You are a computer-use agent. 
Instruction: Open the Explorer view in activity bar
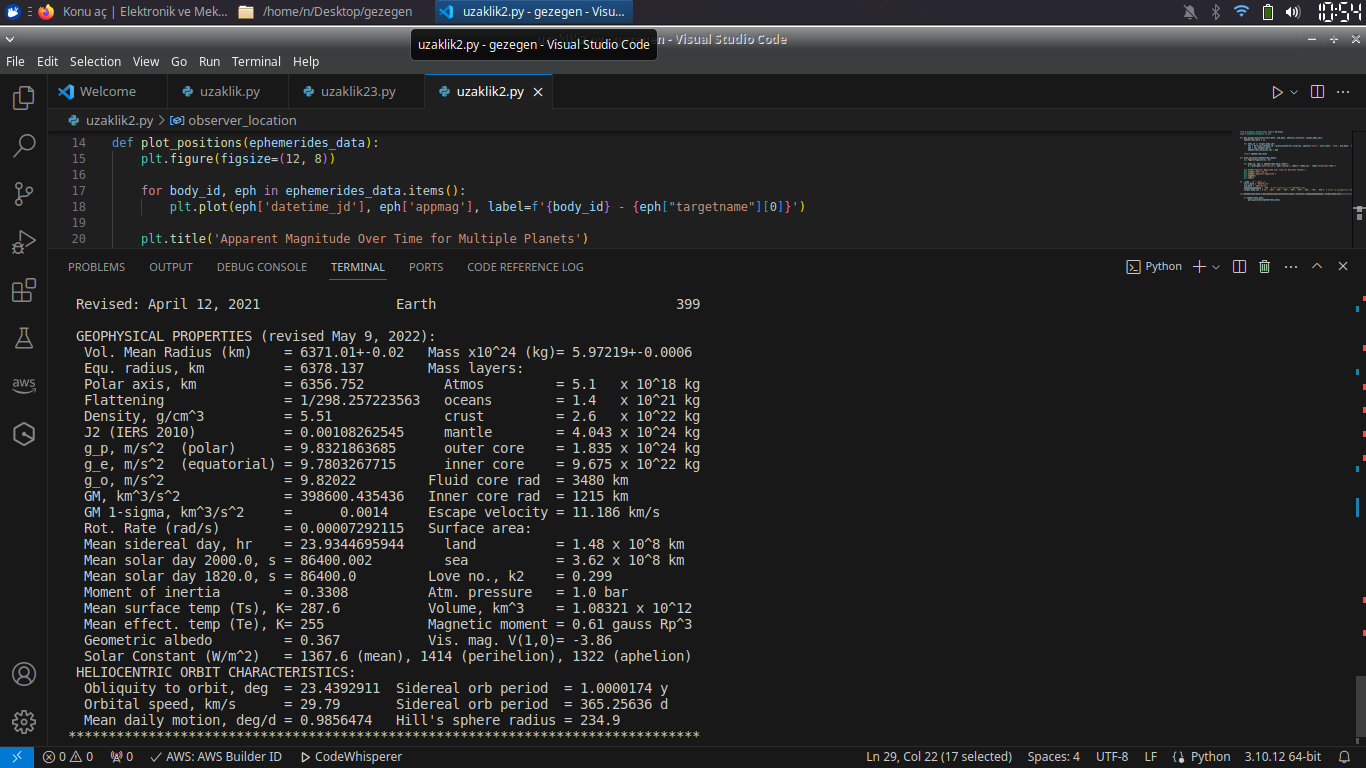point(24,98)
